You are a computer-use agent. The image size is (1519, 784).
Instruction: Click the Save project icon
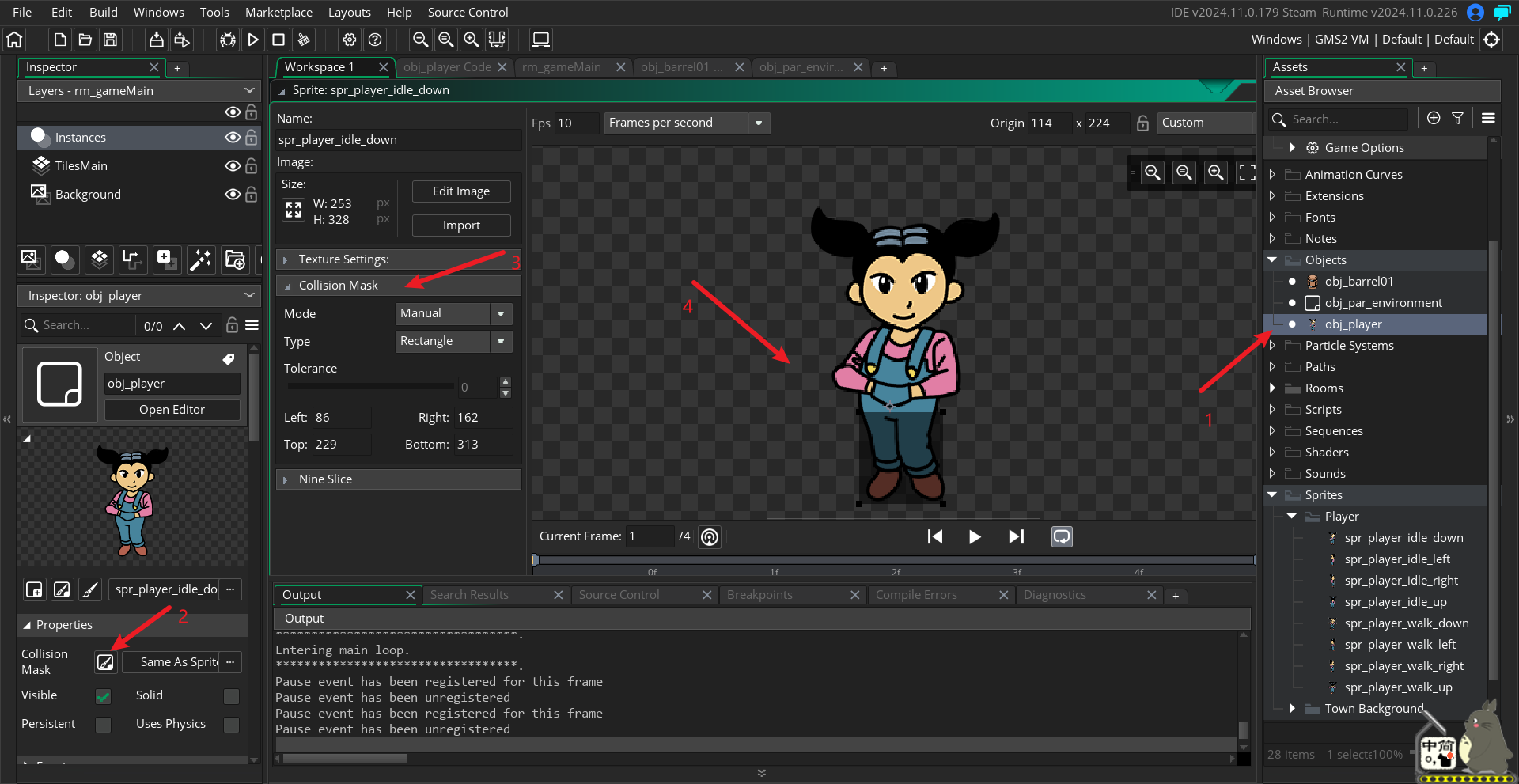[111, 40]
